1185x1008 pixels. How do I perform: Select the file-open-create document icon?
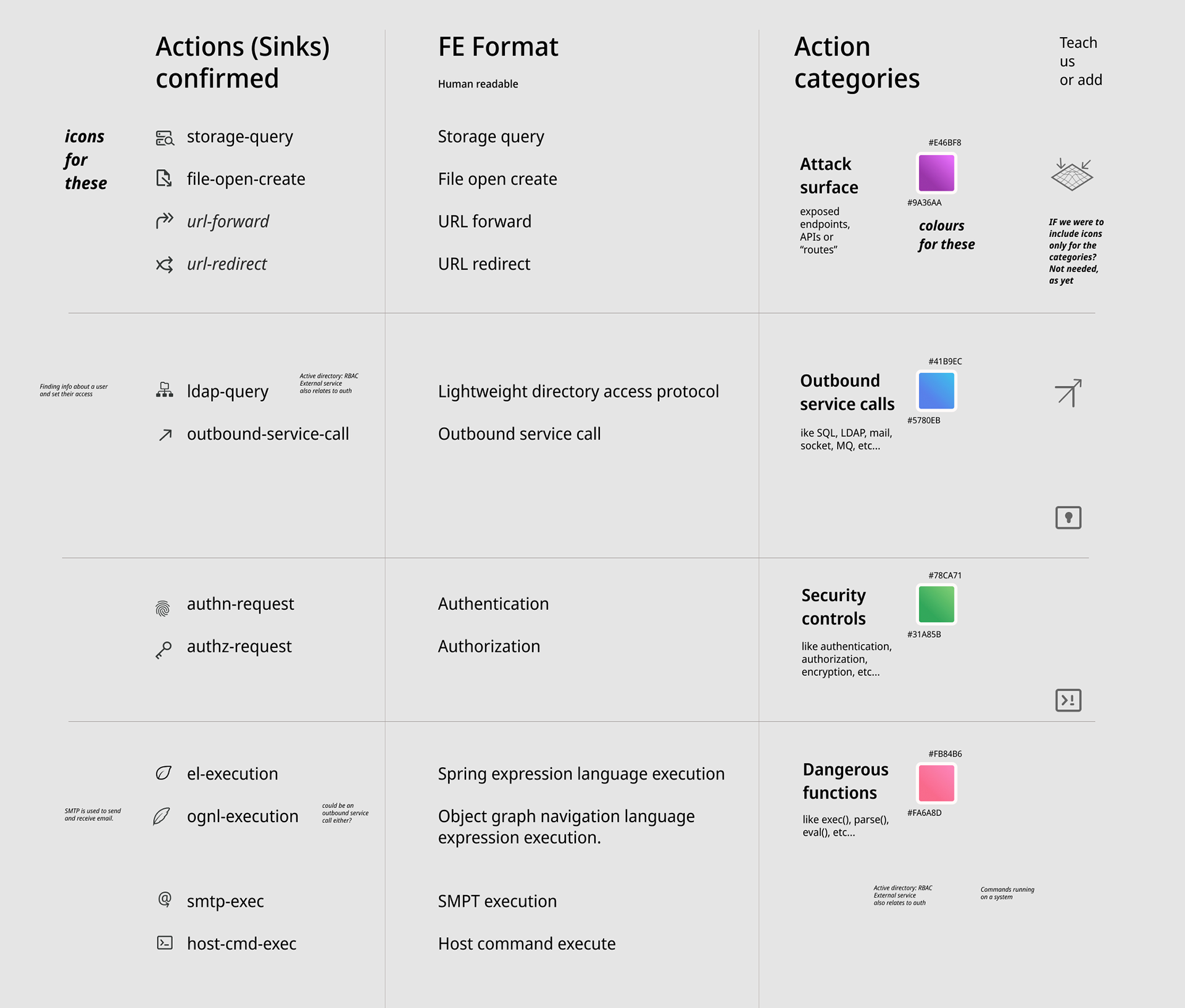pyautogui.click(x=164, y=179)
